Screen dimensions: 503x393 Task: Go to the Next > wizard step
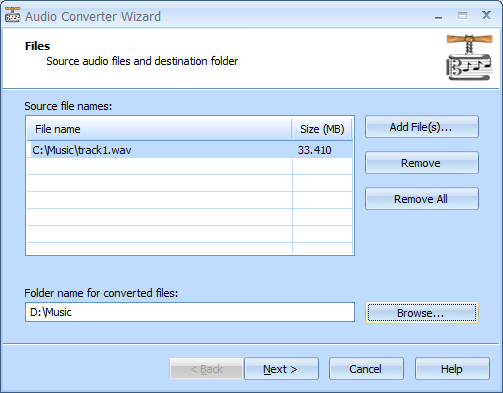click(x=281, y=369)
